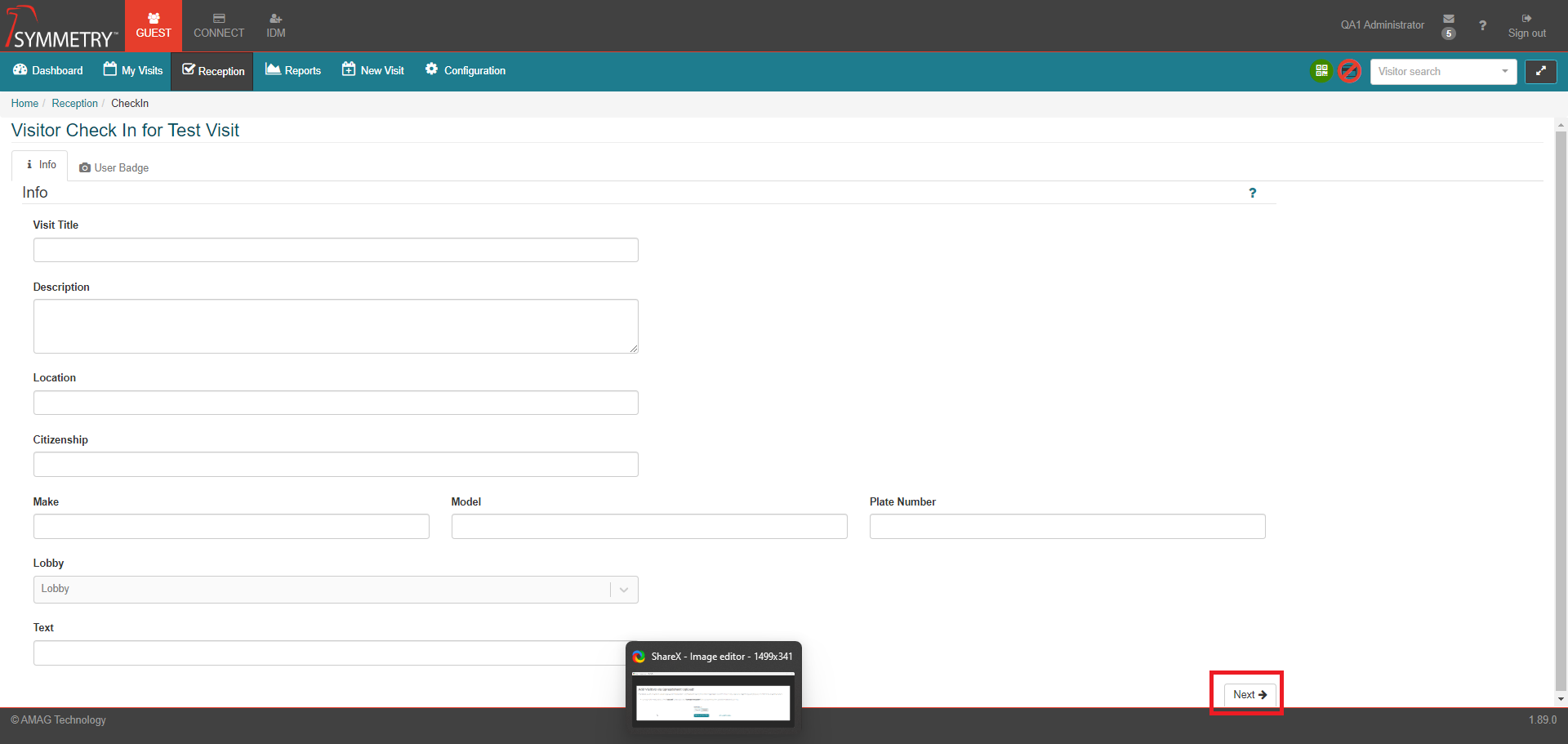Viewport: 1568px width, 744px height.
Task: Click the Plate Number field
Action: tap(1067, 527)
